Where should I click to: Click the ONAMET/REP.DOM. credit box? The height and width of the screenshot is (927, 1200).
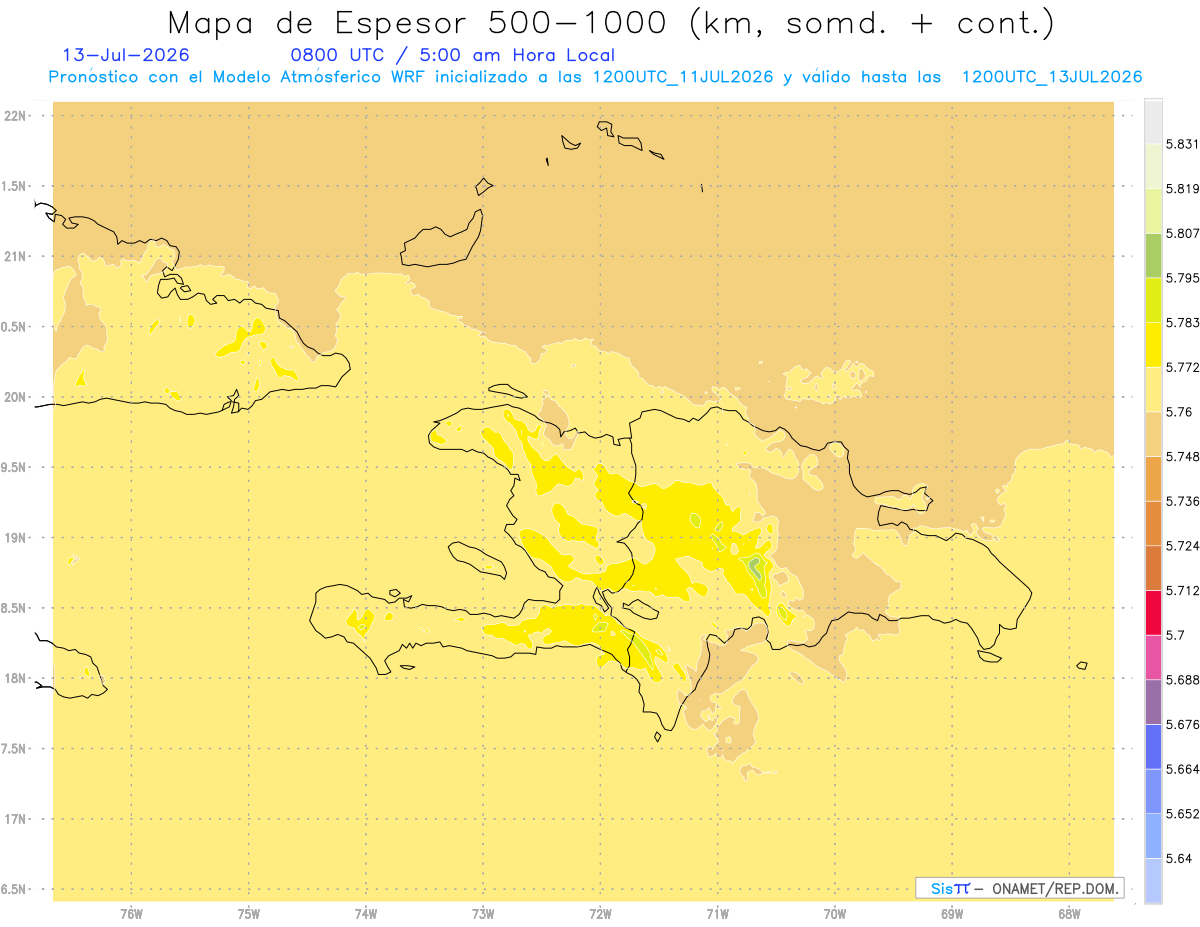pyautogui.click(x=1019, y=888)
